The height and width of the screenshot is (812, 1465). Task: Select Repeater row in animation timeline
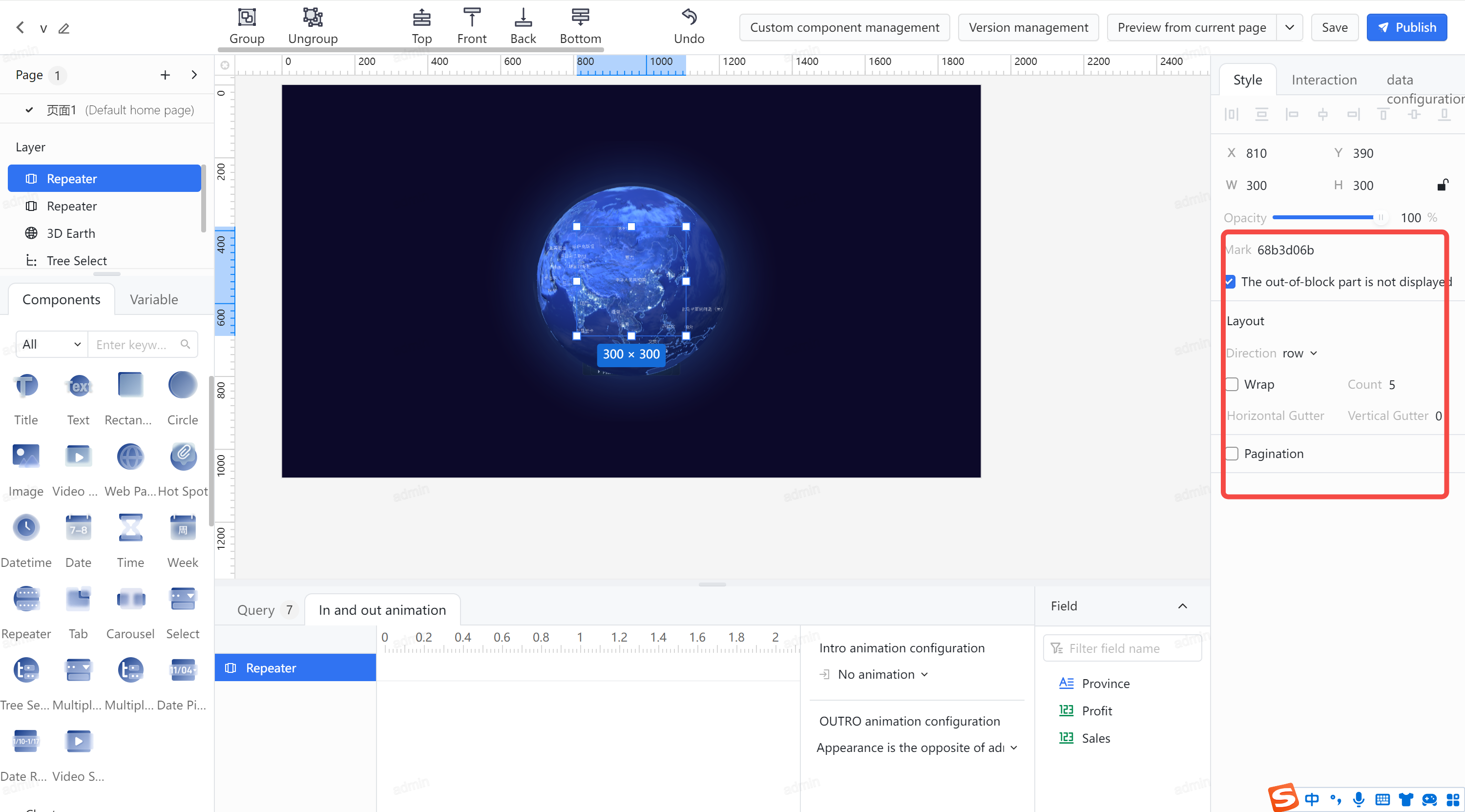pyautogui.click(x=295, y=667)
